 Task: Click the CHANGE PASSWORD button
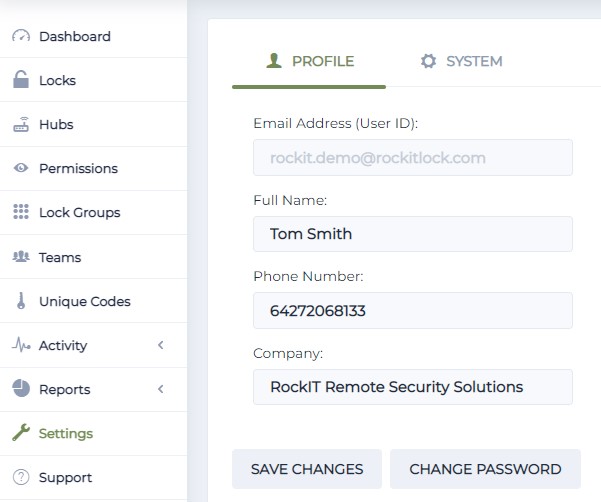pyautogui.click(x=485, y=469)
